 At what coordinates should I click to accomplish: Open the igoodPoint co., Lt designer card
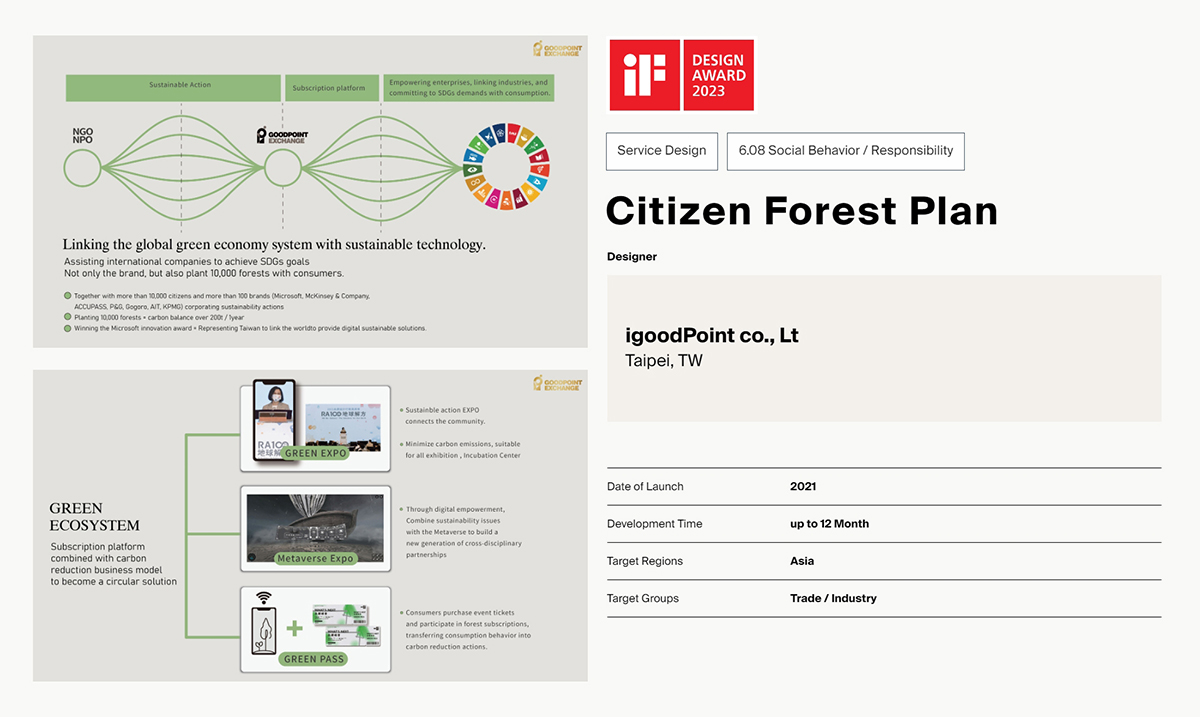[884, 348]
